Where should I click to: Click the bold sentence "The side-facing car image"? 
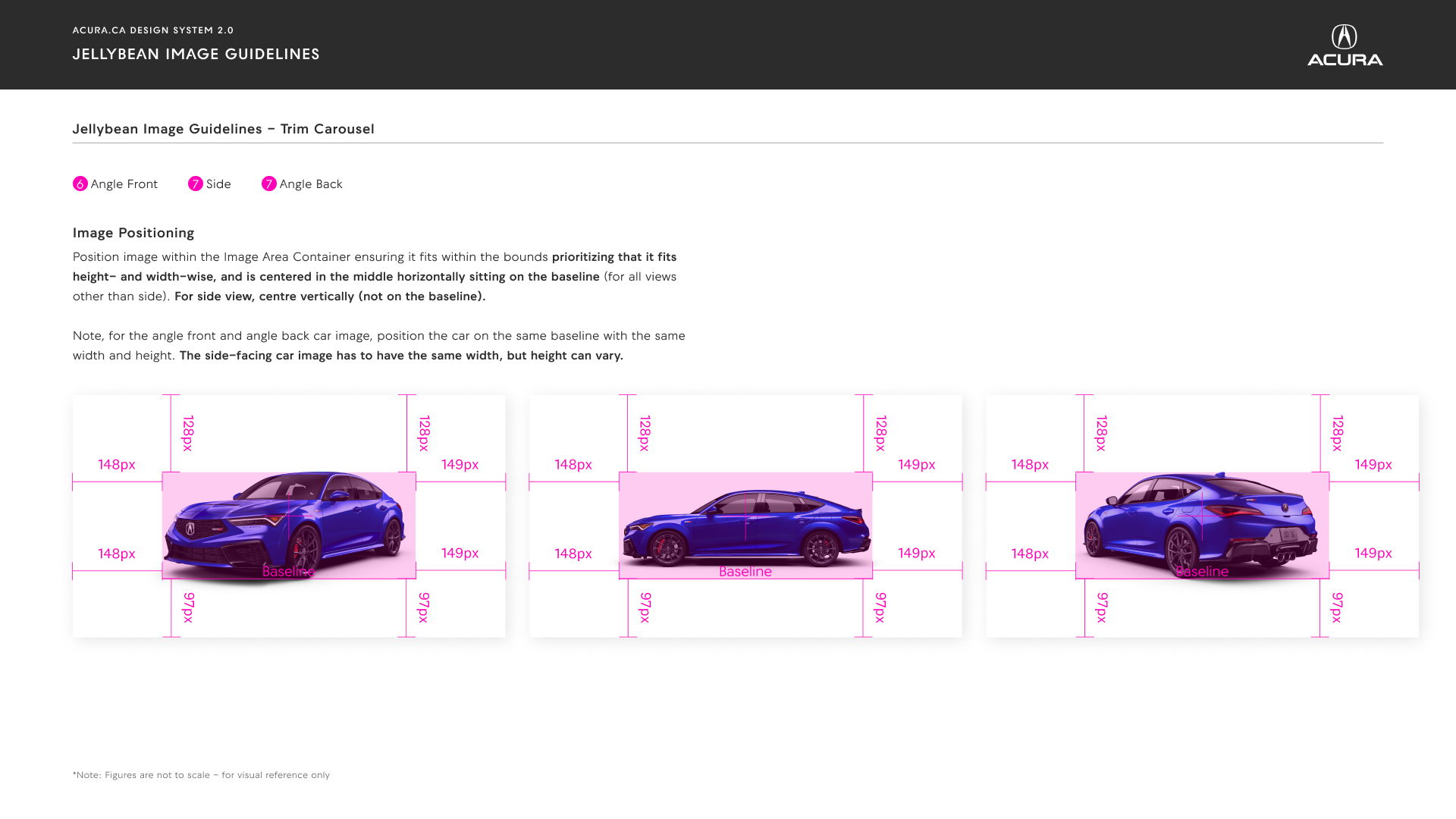[x=401, y=356]
